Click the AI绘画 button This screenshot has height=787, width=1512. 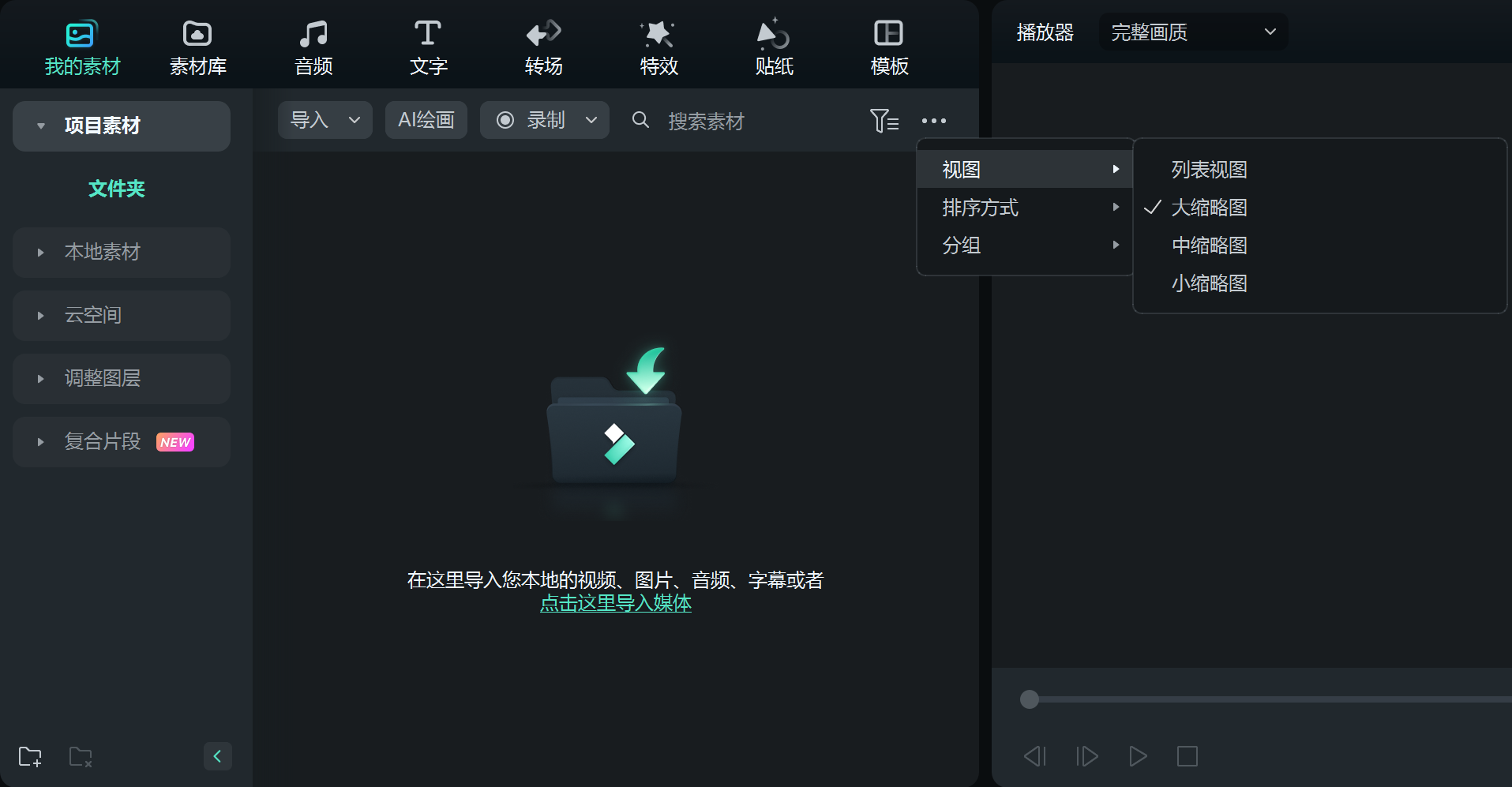pyautogui.click(x=426, y=120)
